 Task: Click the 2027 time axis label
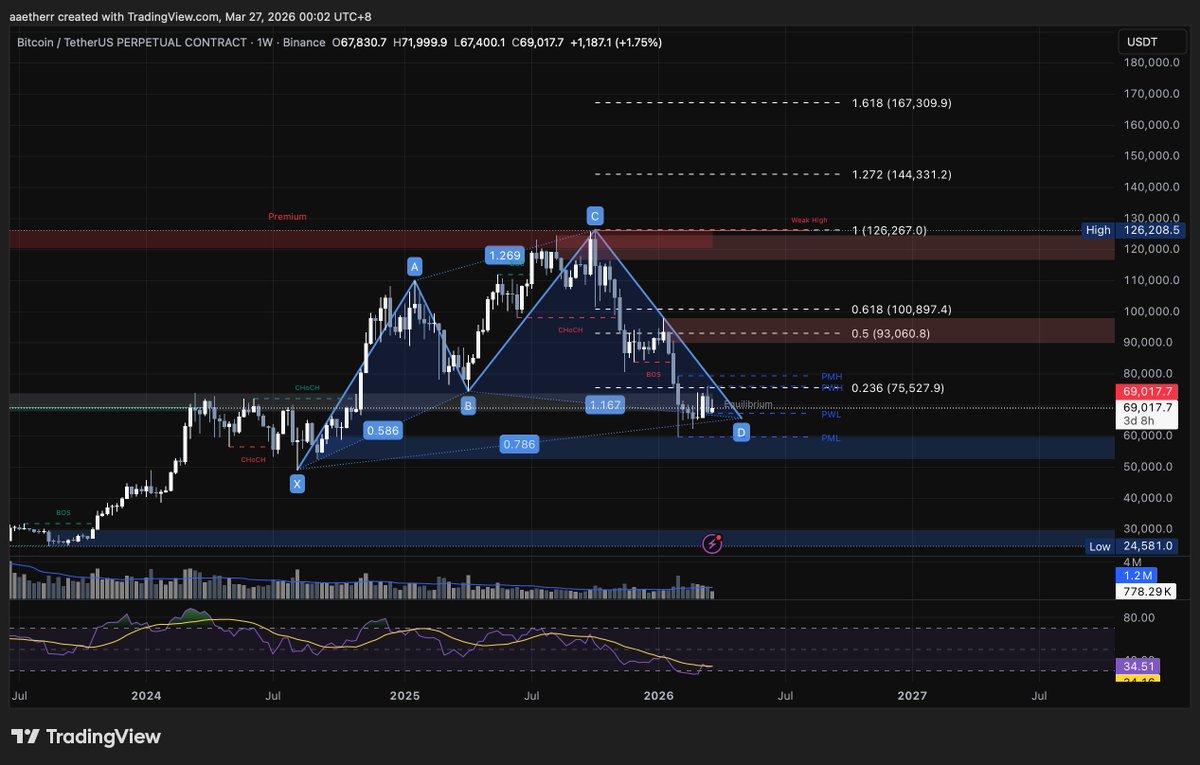(x=912, y=694)
